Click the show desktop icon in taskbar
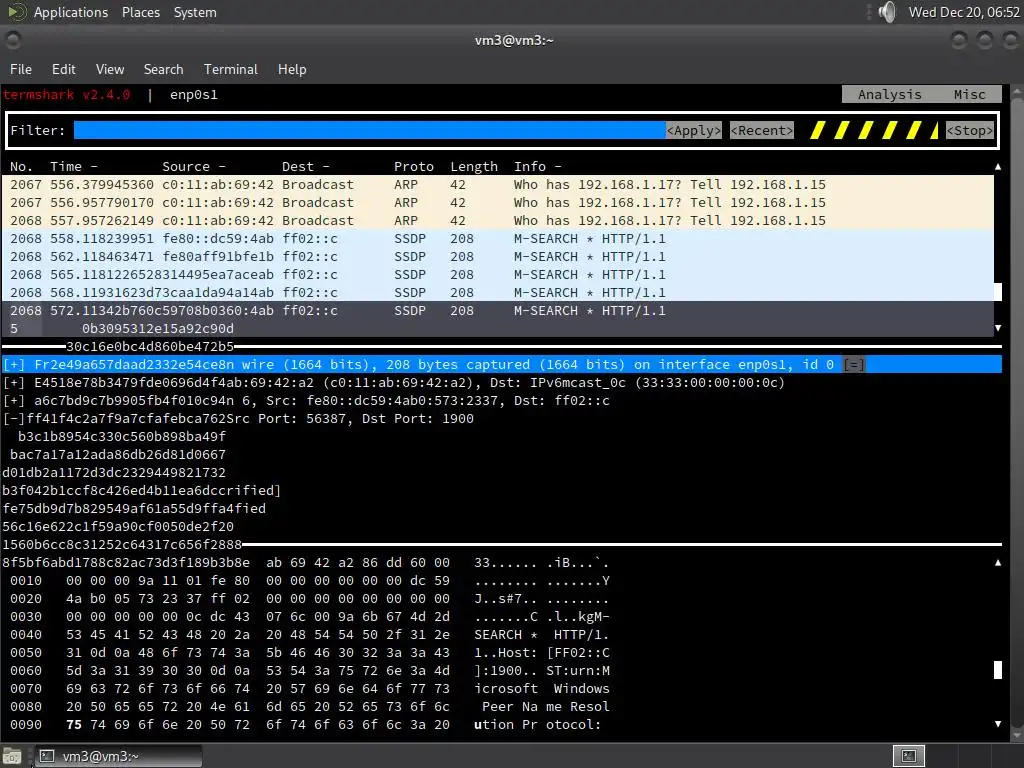The height and width of the screenshot is (768, 1024). (12, 756)
